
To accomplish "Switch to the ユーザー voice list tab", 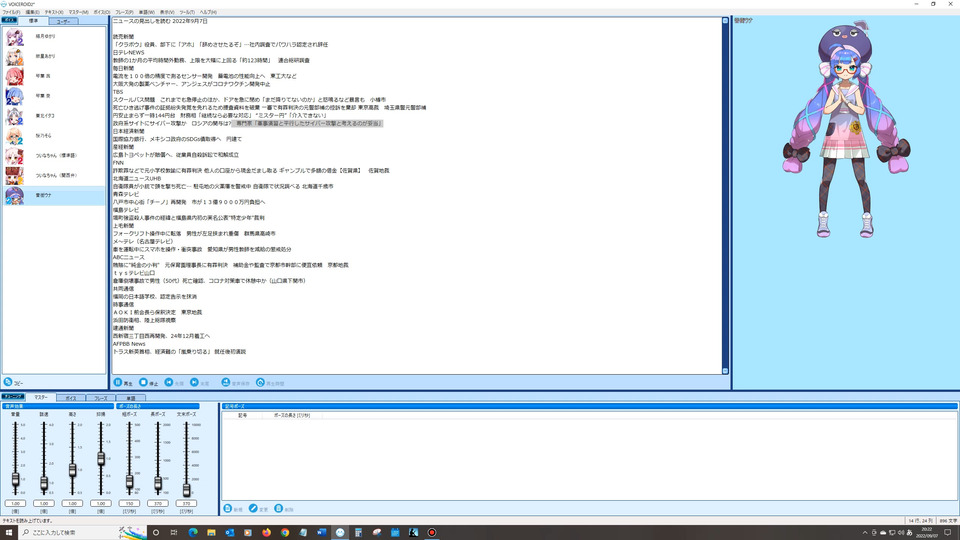I will pyautogui.click(x=63, y=21).
